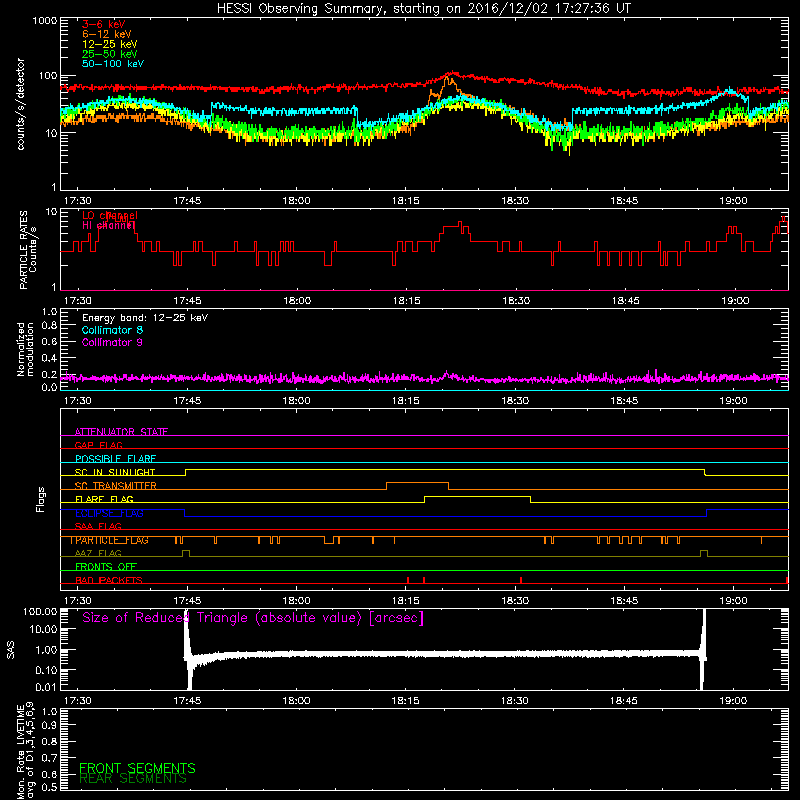Click the FRONTS OFF flag label
The height and width of the screenshot is (800, 800).
click(106, 567)
